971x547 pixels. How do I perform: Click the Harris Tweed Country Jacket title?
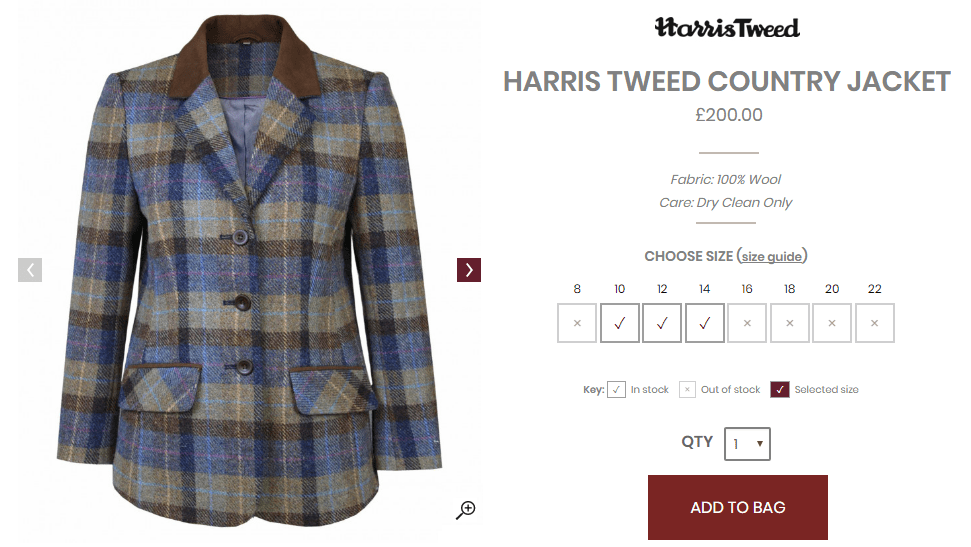(x=727, y=82)
